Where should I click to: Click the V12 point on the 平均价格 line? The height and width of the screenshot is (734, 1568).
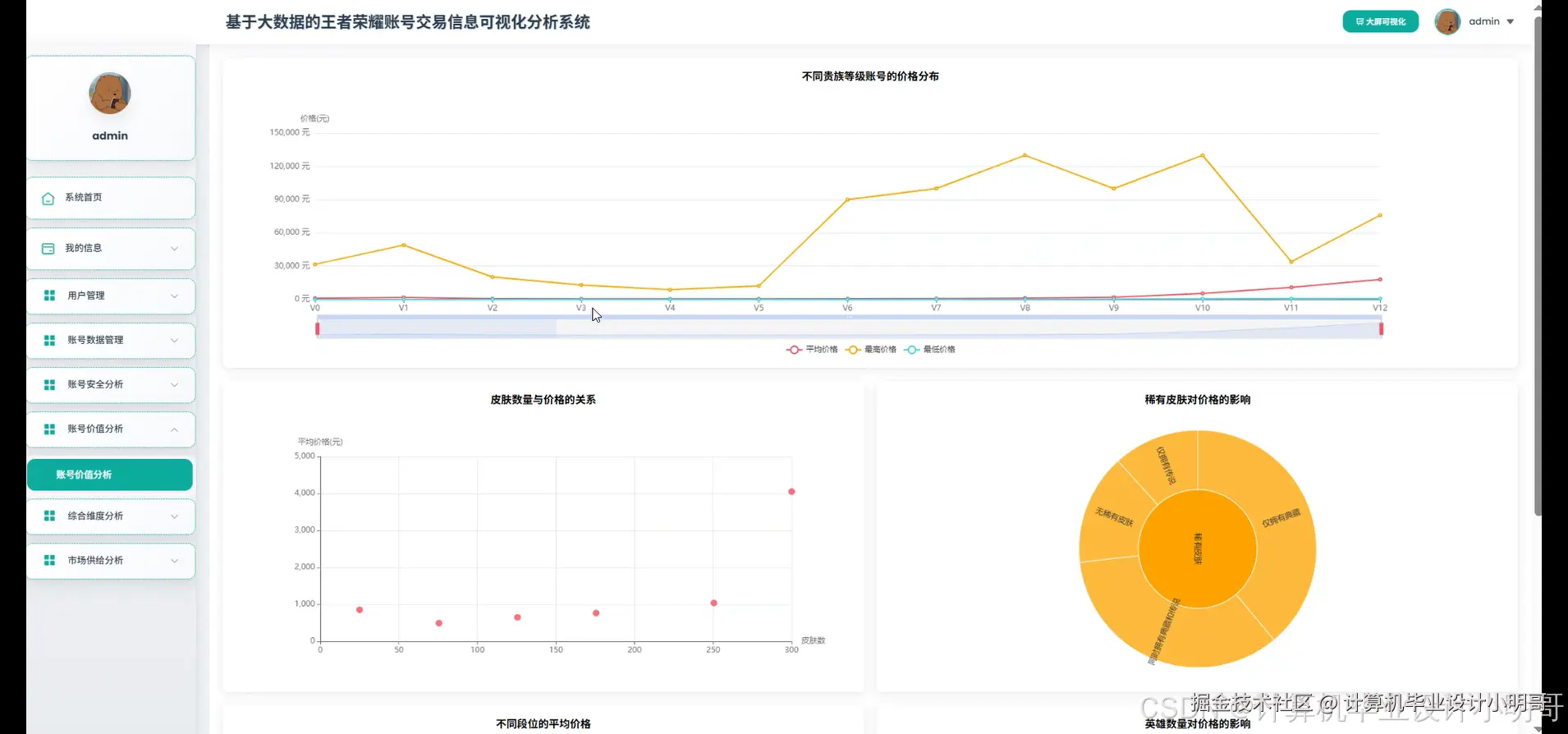click(1380, 279)
